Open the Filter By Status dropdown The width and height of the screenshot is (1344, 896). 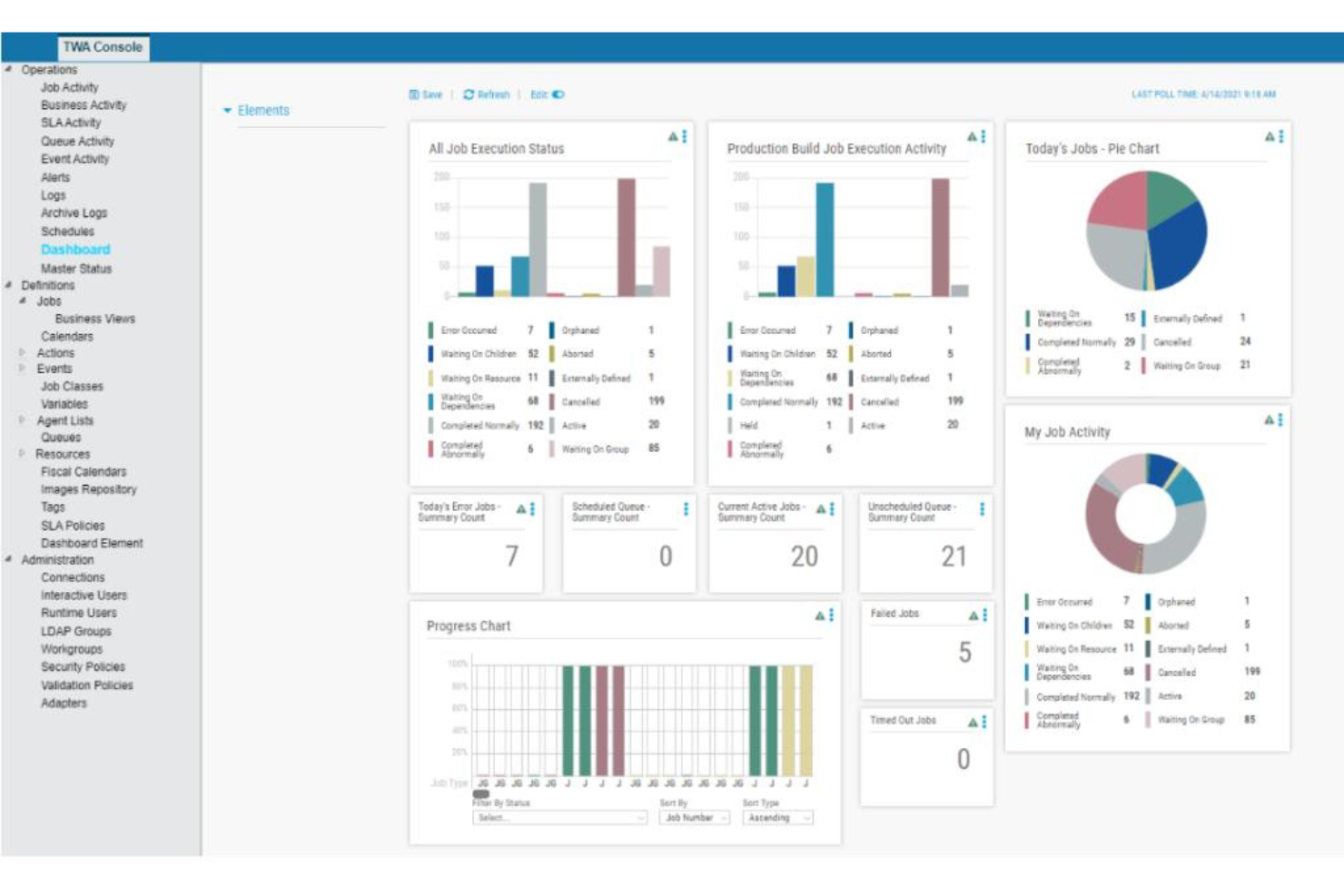[559, 818]
